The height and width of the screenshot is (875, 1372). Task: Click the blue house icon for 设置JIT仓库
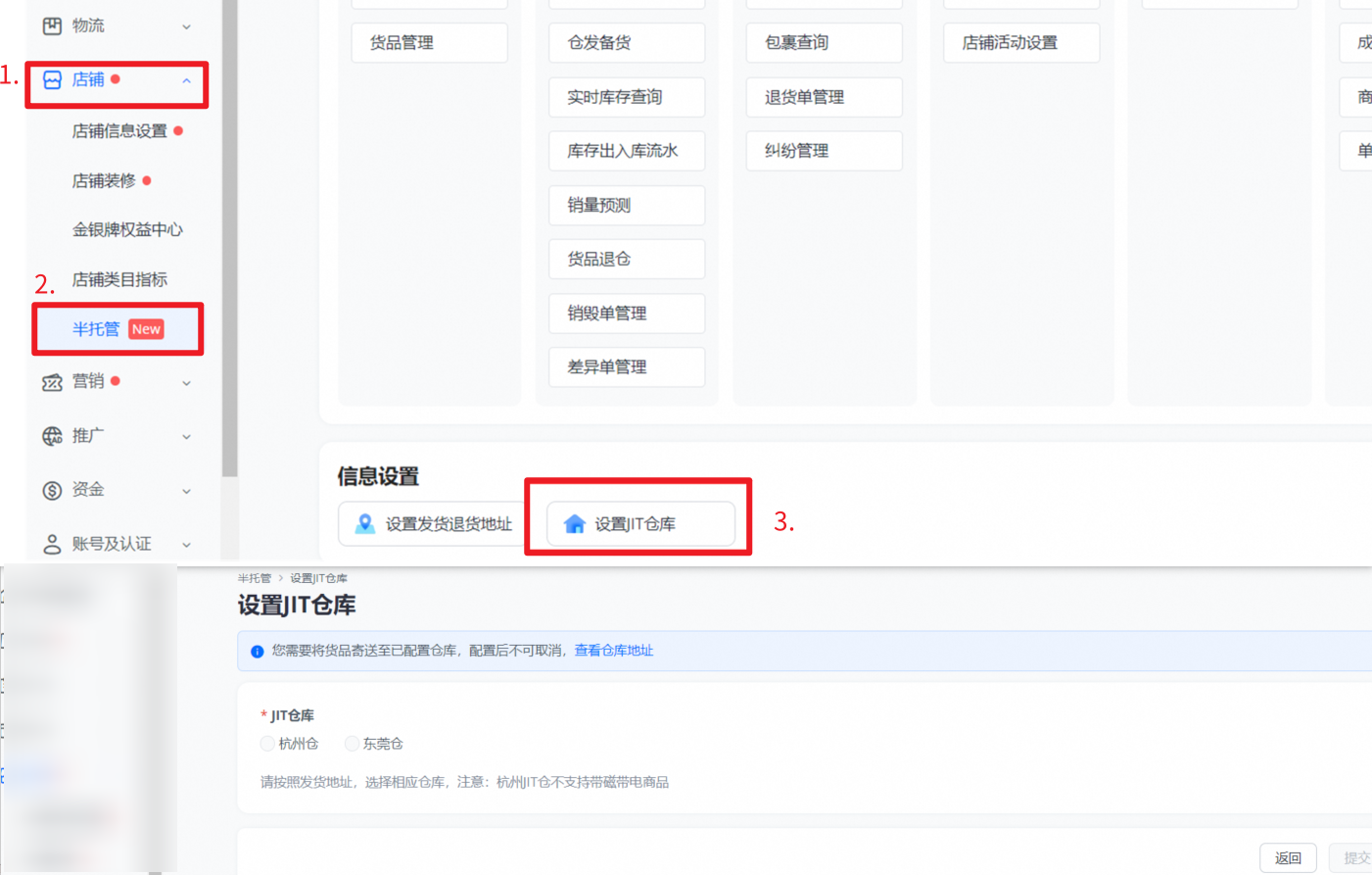click(x=575, y=524)
